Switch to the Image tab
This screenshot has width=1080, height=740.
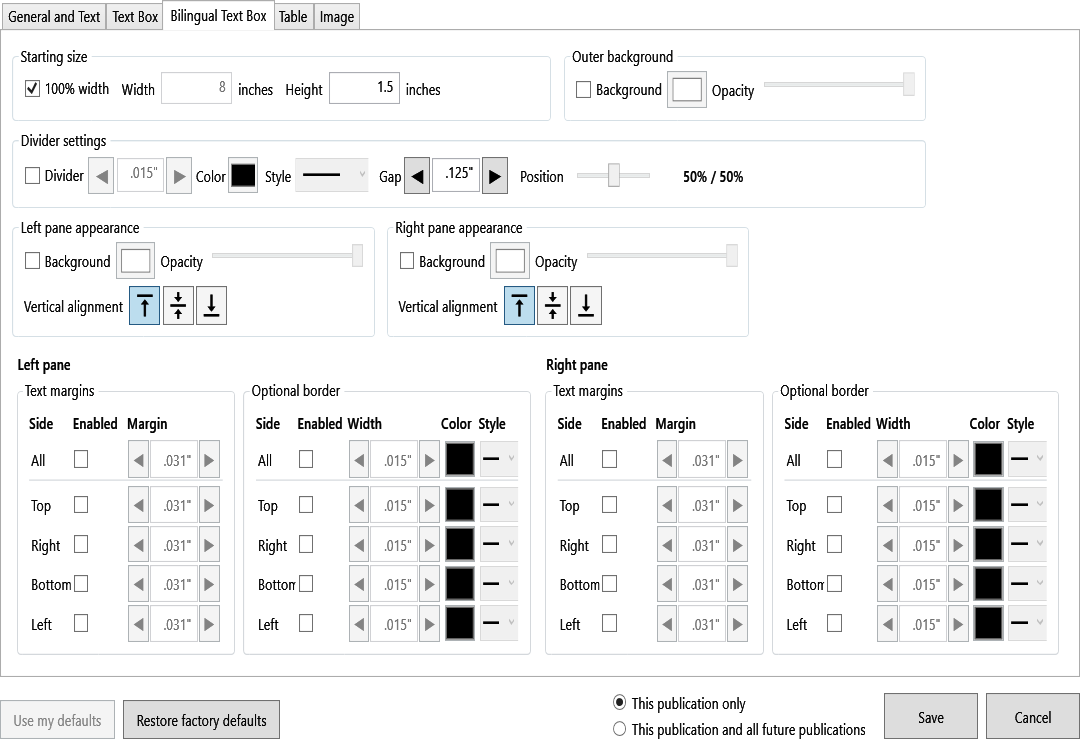coord(337,17)
